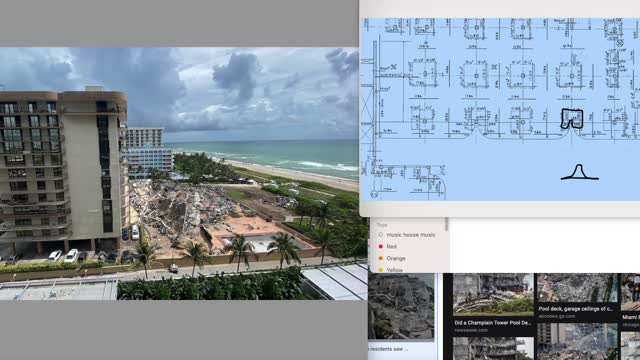Click the "Did a Champlain Tower Pool De..." title
This screenshot has height=360, width=640.
[493, 323]
